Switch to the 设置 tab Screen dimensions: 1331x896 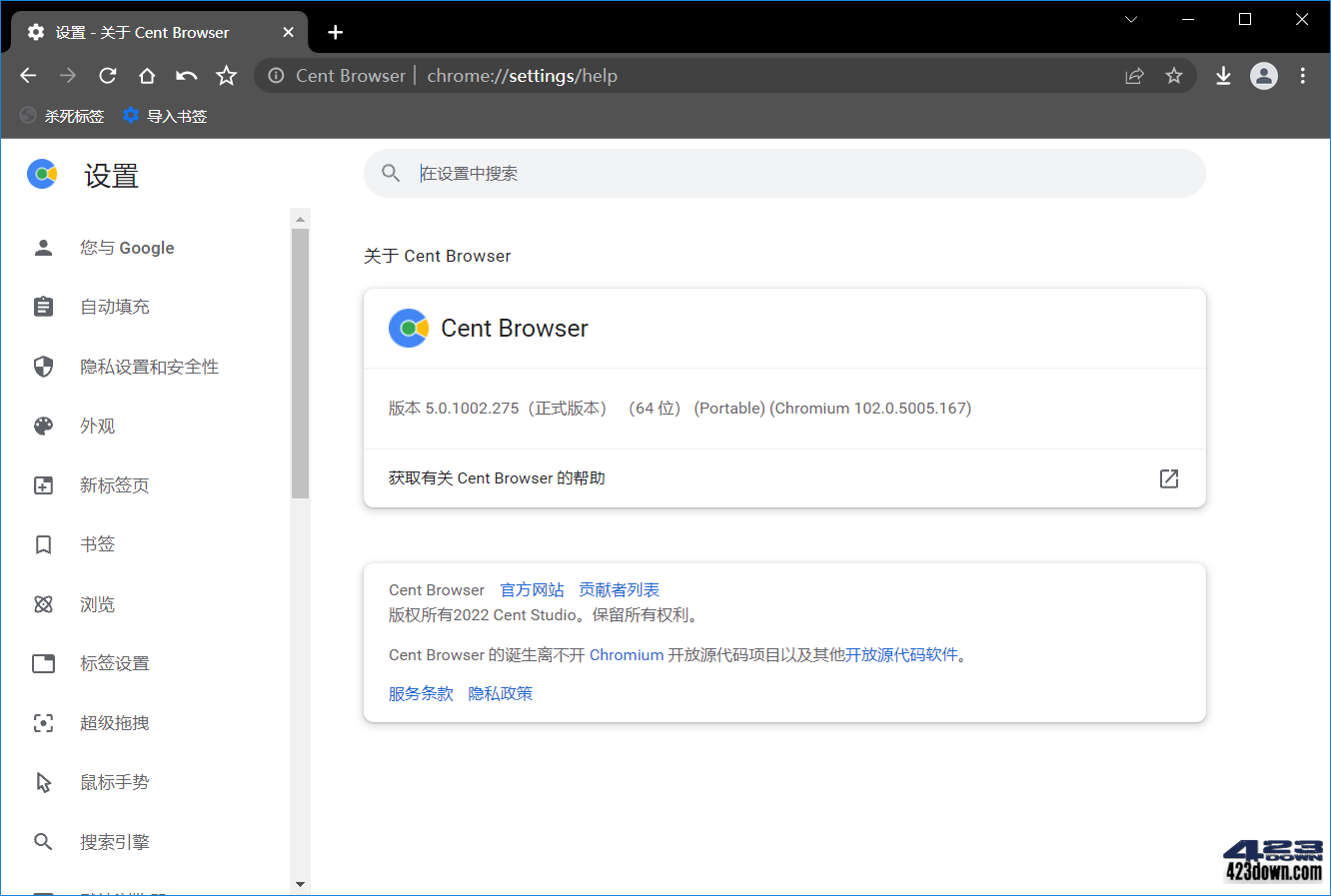click(150, 31)
